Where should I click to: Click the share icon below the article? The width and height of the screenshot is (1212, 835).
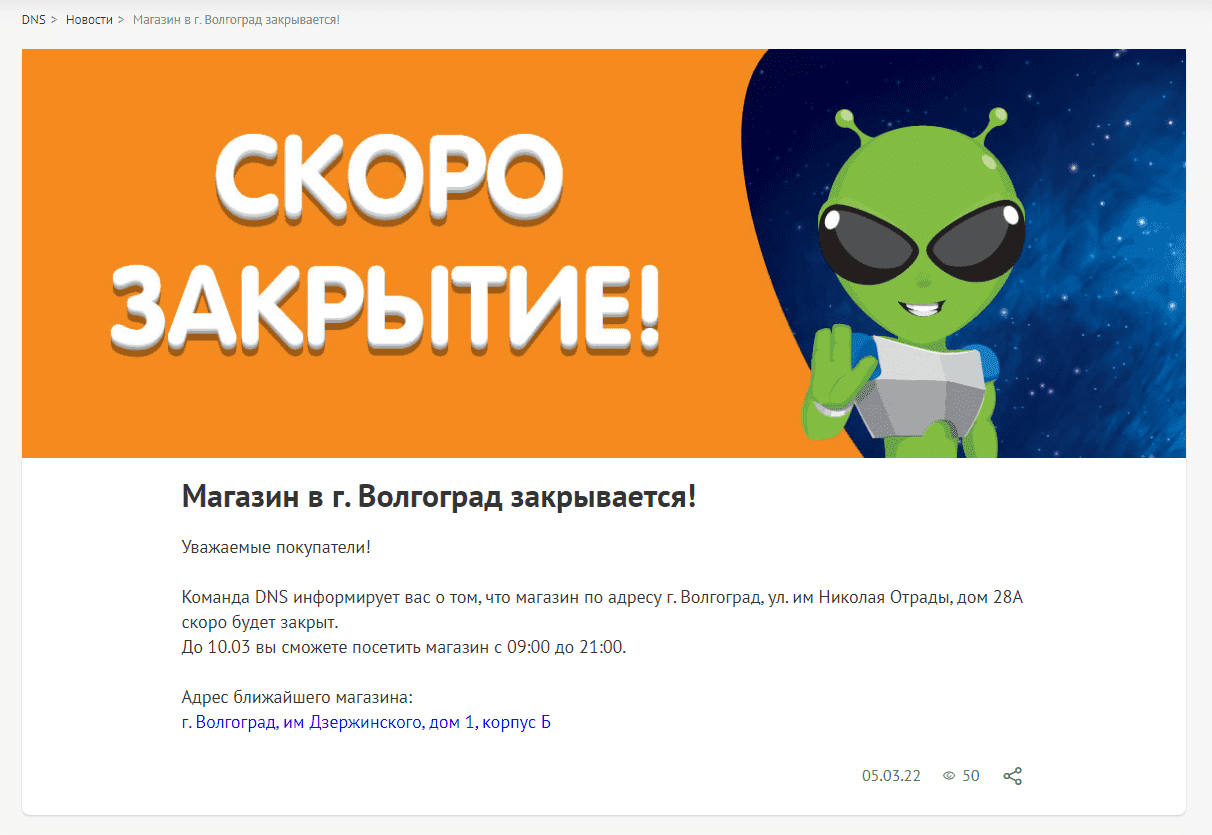pyautogui.click(x=1012, y=776)
